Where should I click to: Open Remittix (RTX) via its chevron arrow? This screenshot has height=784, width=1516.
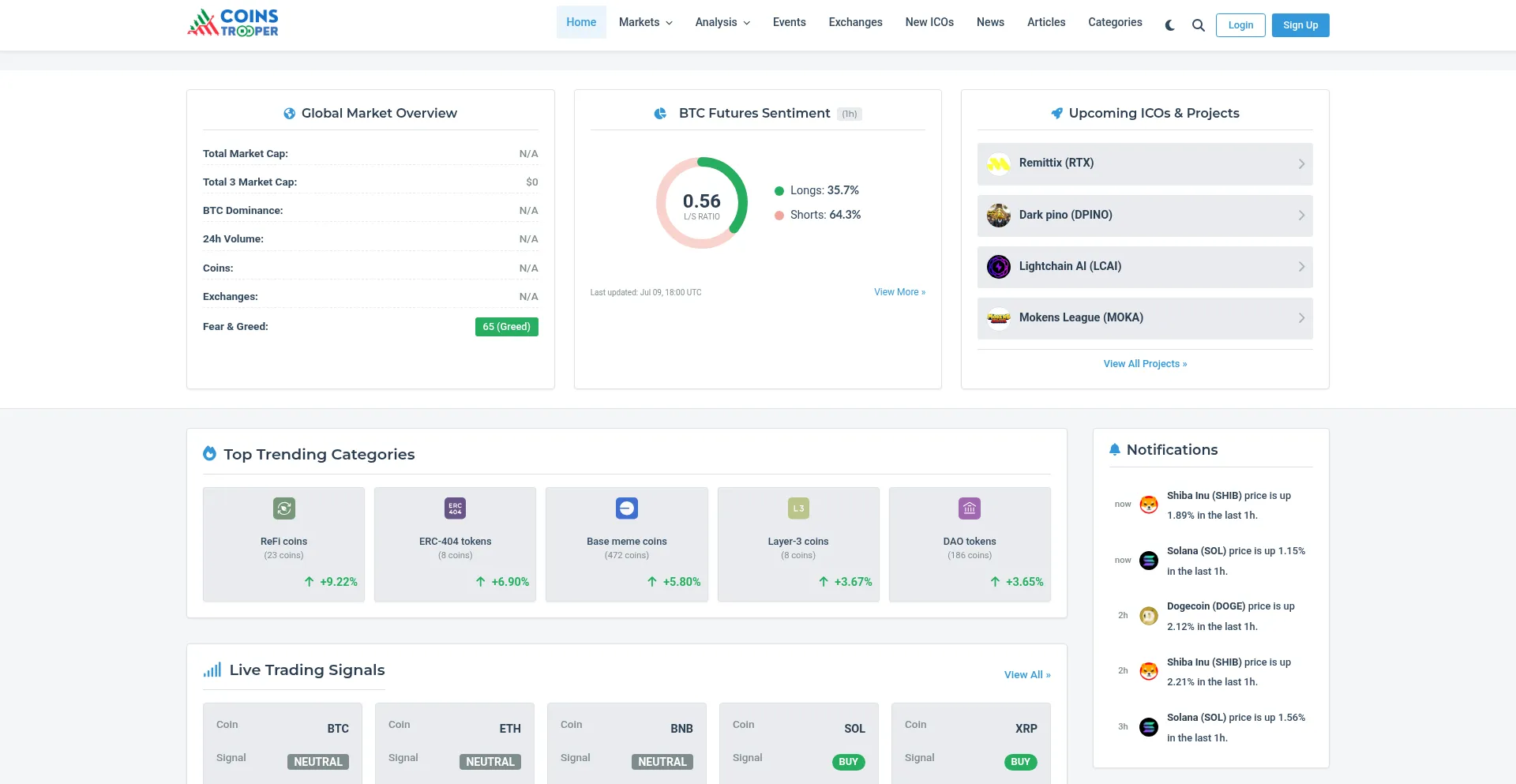click(1301, 164)
